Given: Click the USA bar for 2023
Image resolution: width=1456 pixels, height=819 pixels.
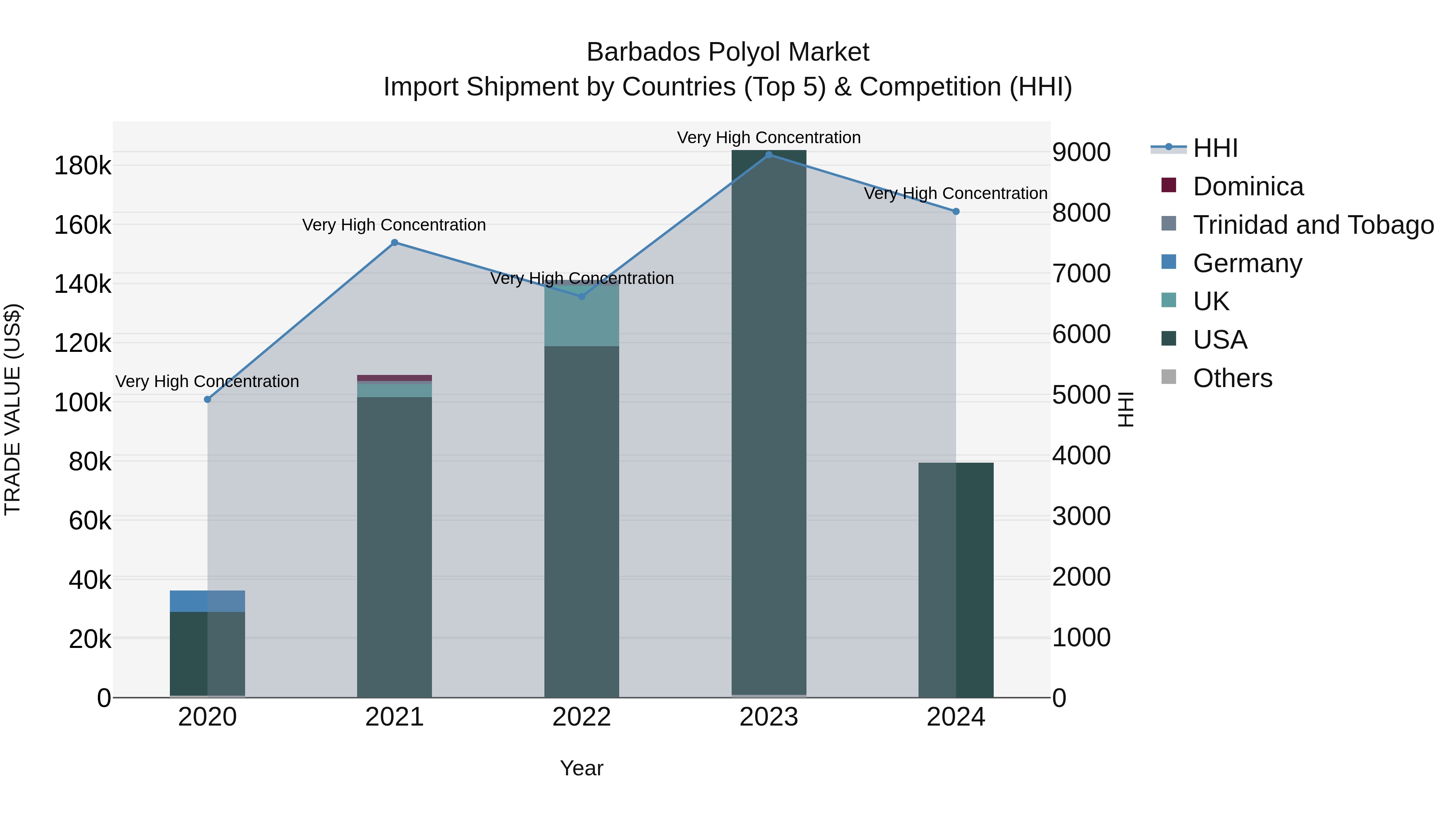Looking at the screenshot, I should point(769,423).
